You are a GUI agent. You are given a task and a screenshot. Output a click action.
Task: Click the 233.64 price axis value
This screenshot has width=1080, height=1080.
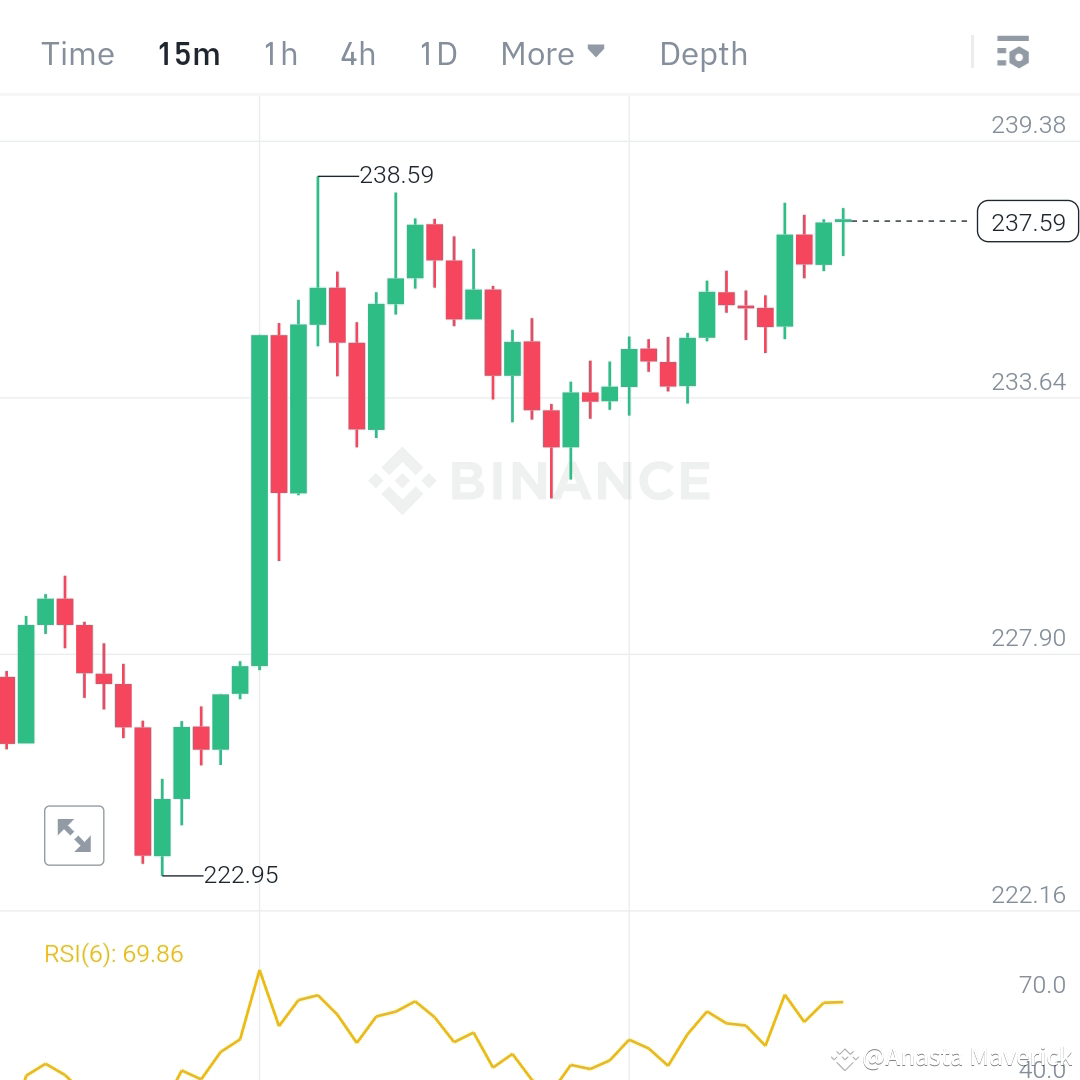tap(1029, 381)
